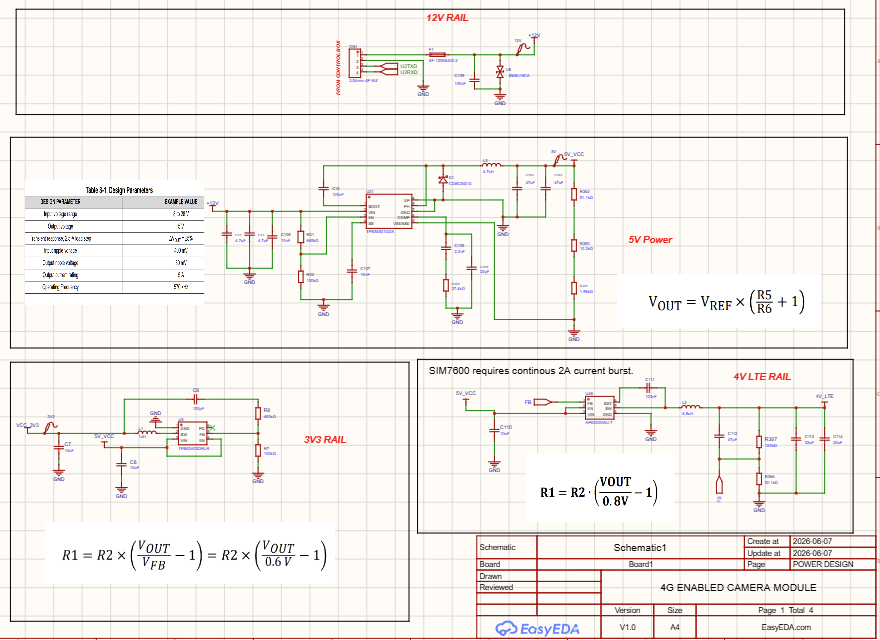
Task: Click the V1.0 version field
Action: [627, 628]
